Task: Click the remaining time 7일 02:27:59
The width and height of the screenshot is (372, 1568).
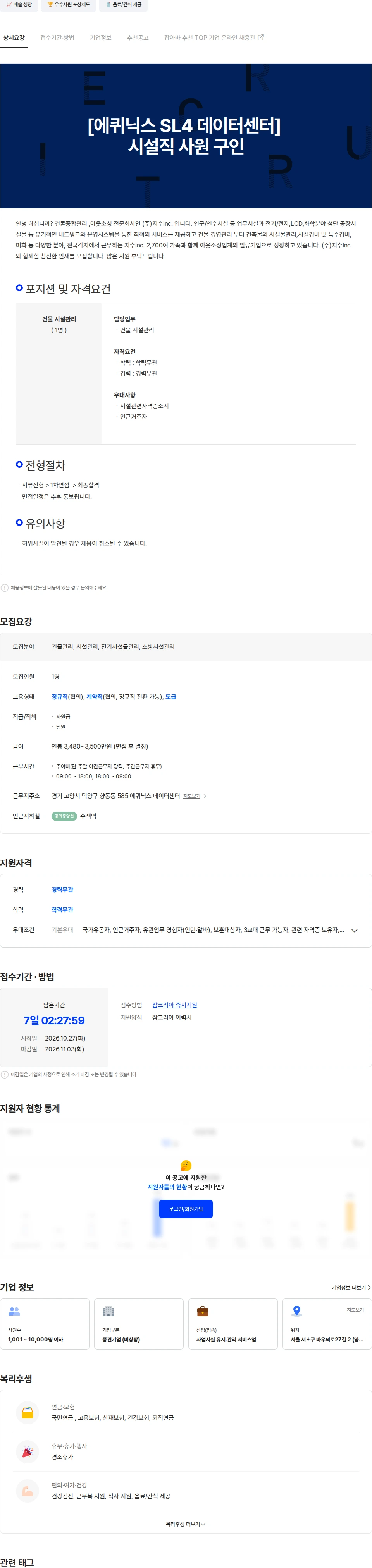Action: (54, 1020)
